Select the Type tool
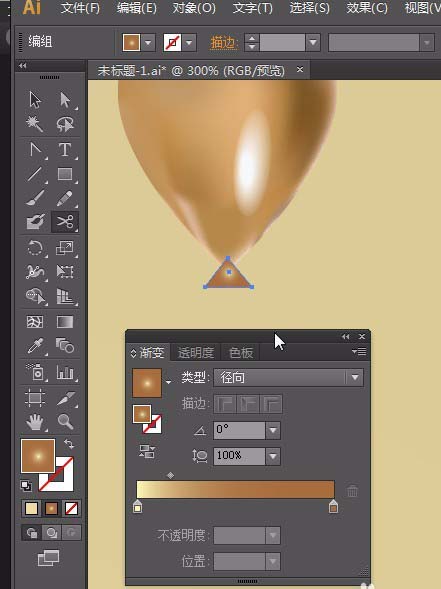Viewport: 441px width, 589px height. click(x=65, y=150)
